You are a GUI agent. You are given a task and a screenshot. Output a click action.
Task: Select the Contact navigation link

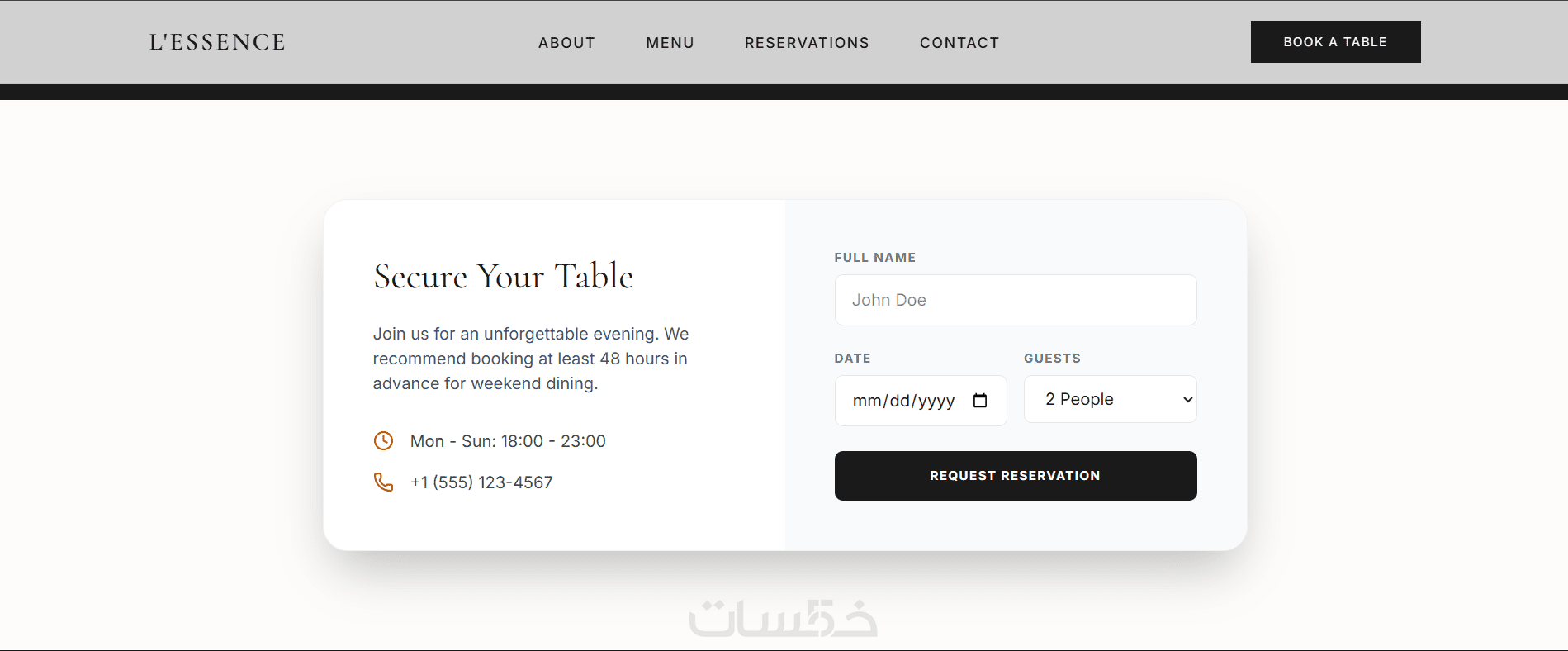coord(959,43)
